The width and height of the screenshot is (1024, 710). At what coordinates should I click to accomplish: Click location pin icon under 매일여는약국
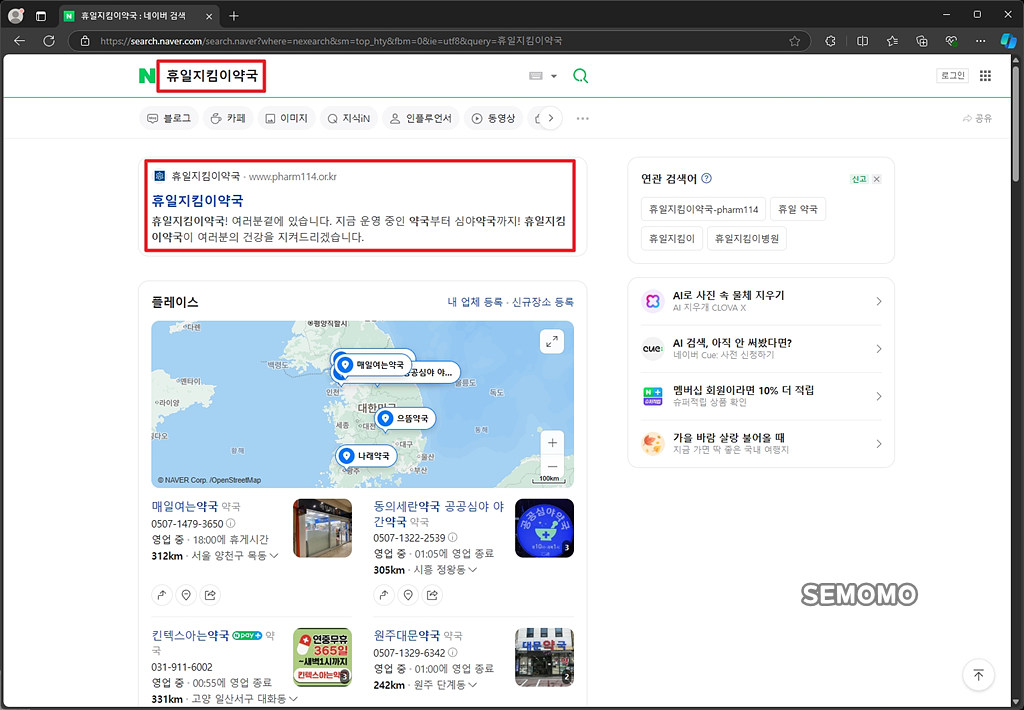[186, 595]
